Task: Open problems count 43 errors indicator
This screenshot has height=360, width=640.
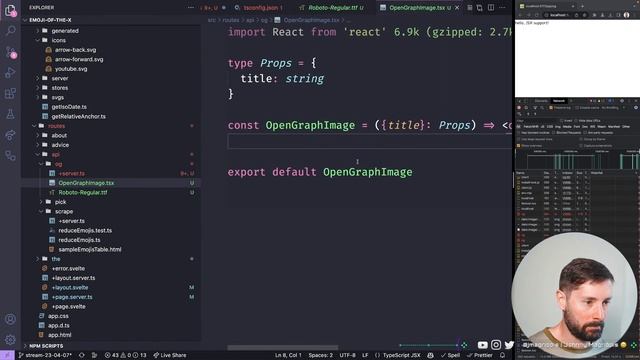Action: click(x=125, y=355)
